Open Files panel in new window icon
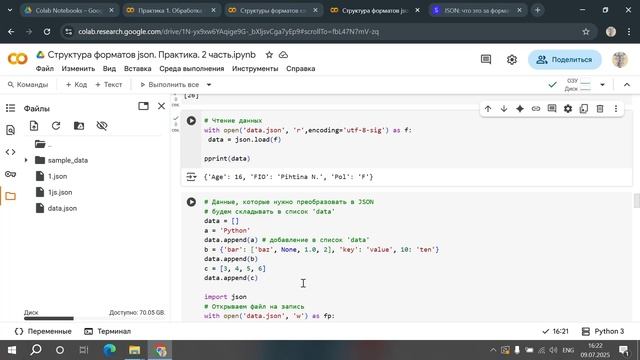This screenshot has height=360, width=640. point(143,106)
